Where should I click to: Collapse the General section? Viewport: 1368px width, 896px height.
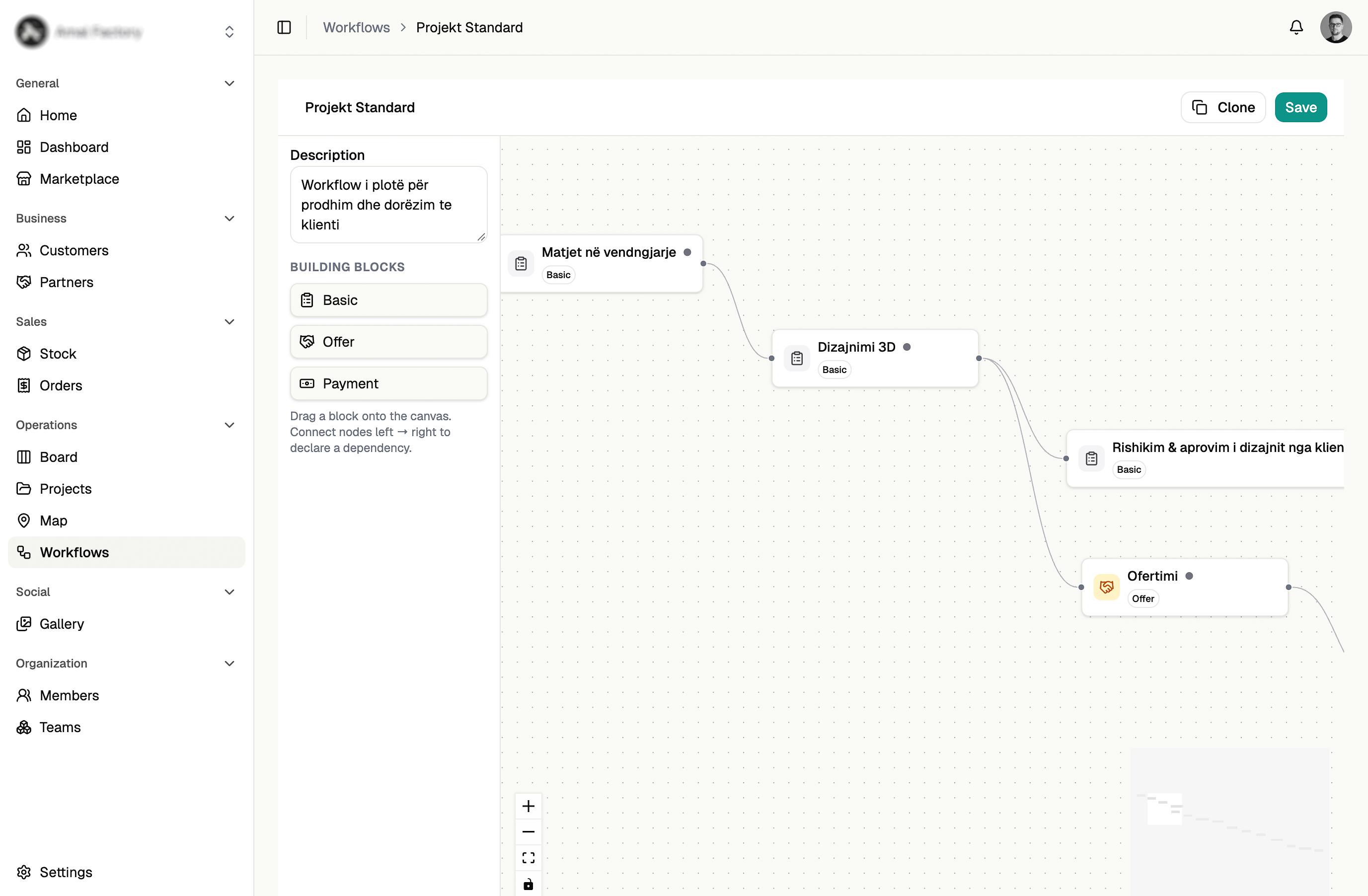click(229, 83)
